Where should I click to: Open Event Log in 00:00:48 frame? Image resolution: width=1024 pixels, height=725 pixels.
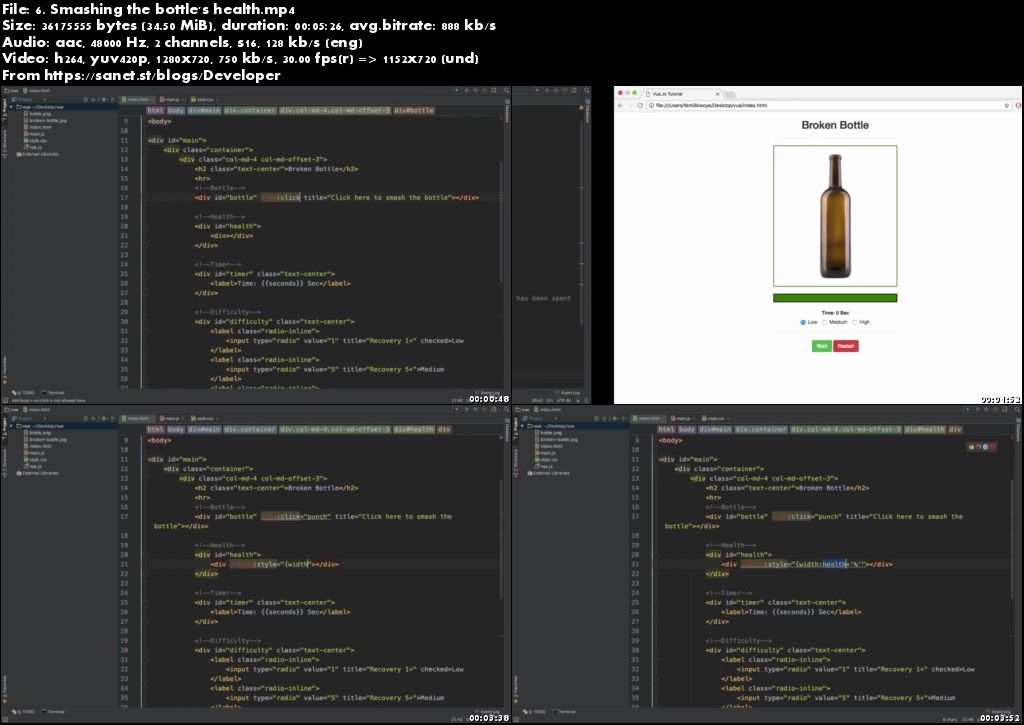489,392
